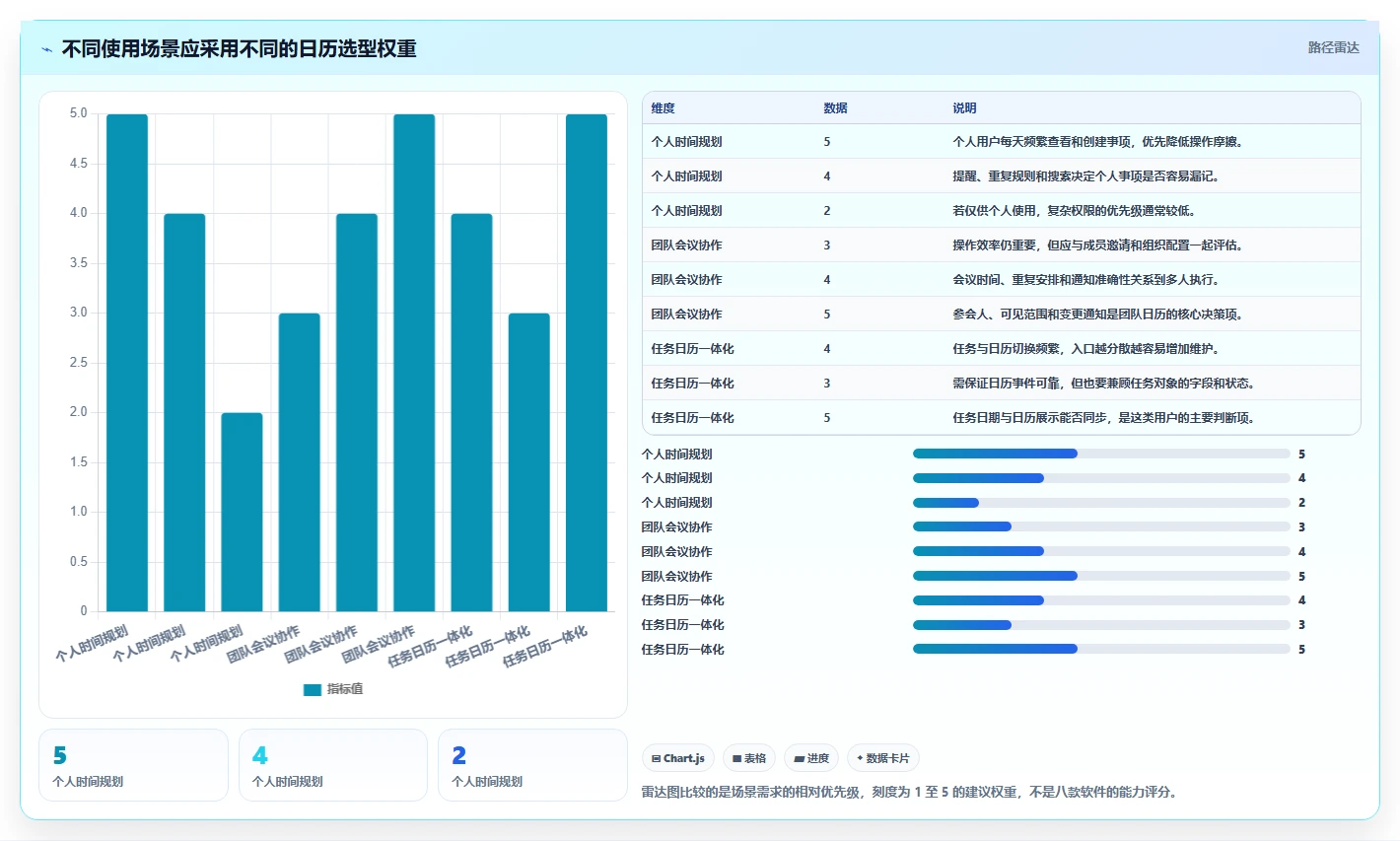Click table text 需保证日历事件可靠，但也要兼顾任务对象的字段和状态

[x=1103, y=384]
